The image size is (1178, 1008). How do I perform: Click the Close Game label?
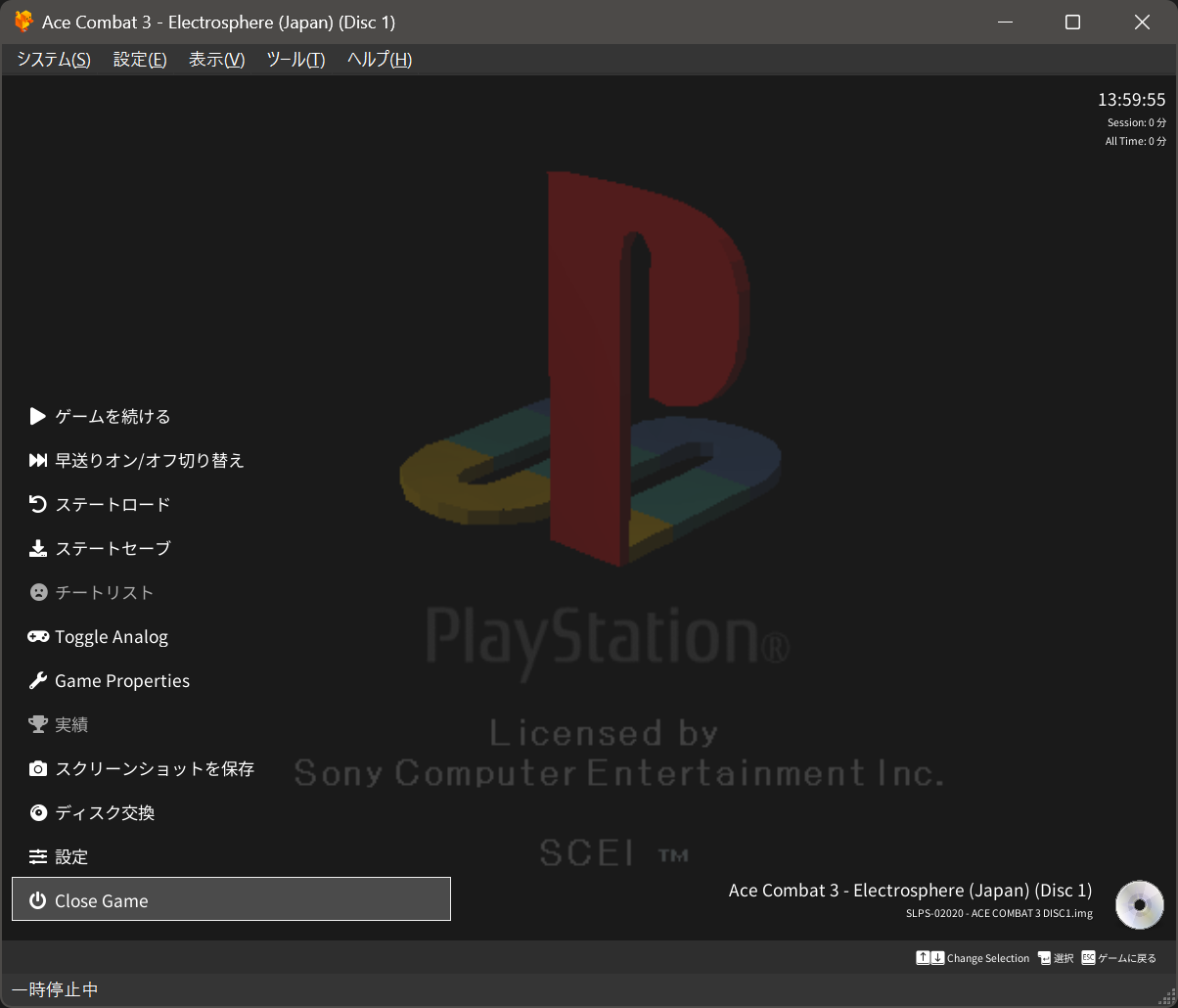click(102, 901)
